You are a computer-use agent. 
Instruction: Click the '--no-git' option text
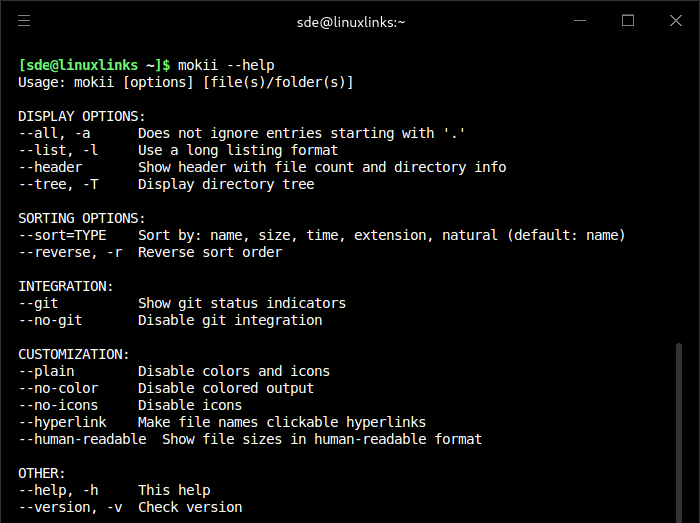click(x=50, y=320)
